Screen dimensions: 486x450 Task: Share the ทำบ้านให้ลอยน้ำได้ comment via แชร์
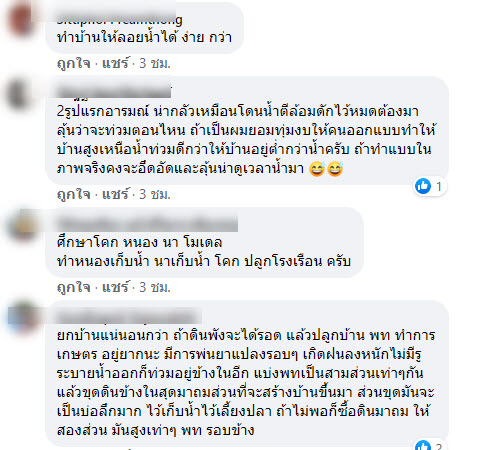pyautogui.click(x=115, y=63)
